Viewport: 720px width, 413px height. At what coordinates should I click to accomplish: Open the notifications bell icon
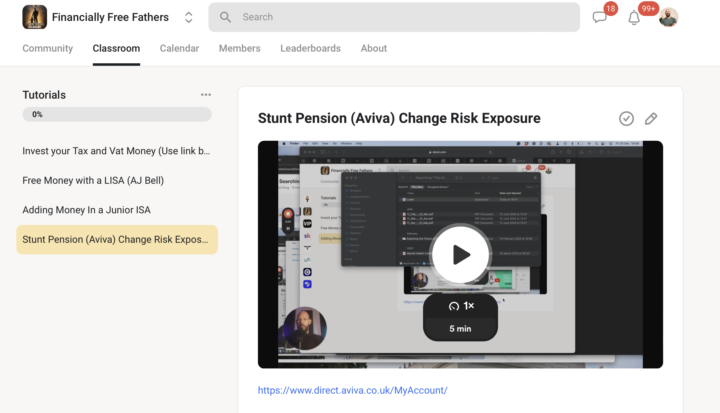click(634, 18)
